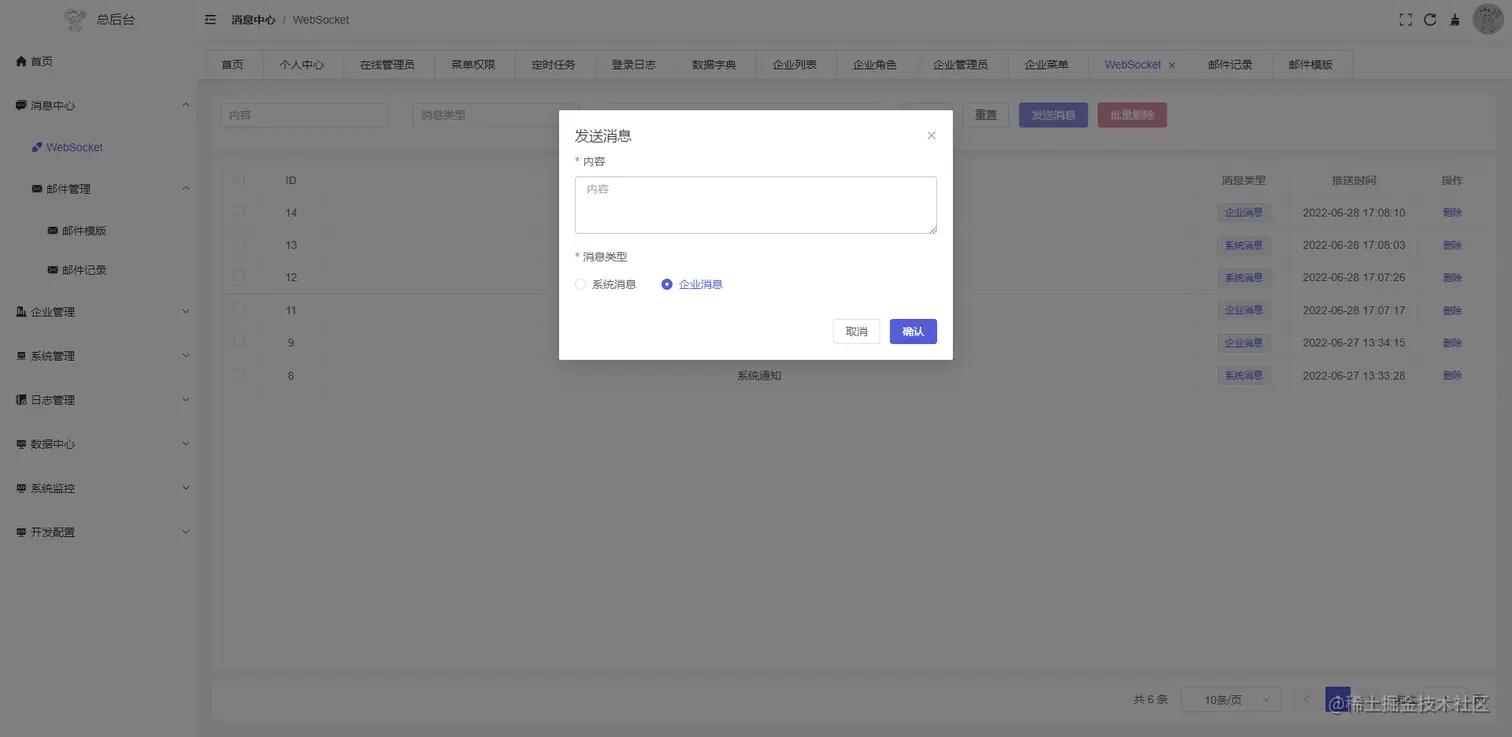Check the checkbox for row ID 14
Image resolution: width=1512 pixels, height=737 pixels.
pos(239,211)
